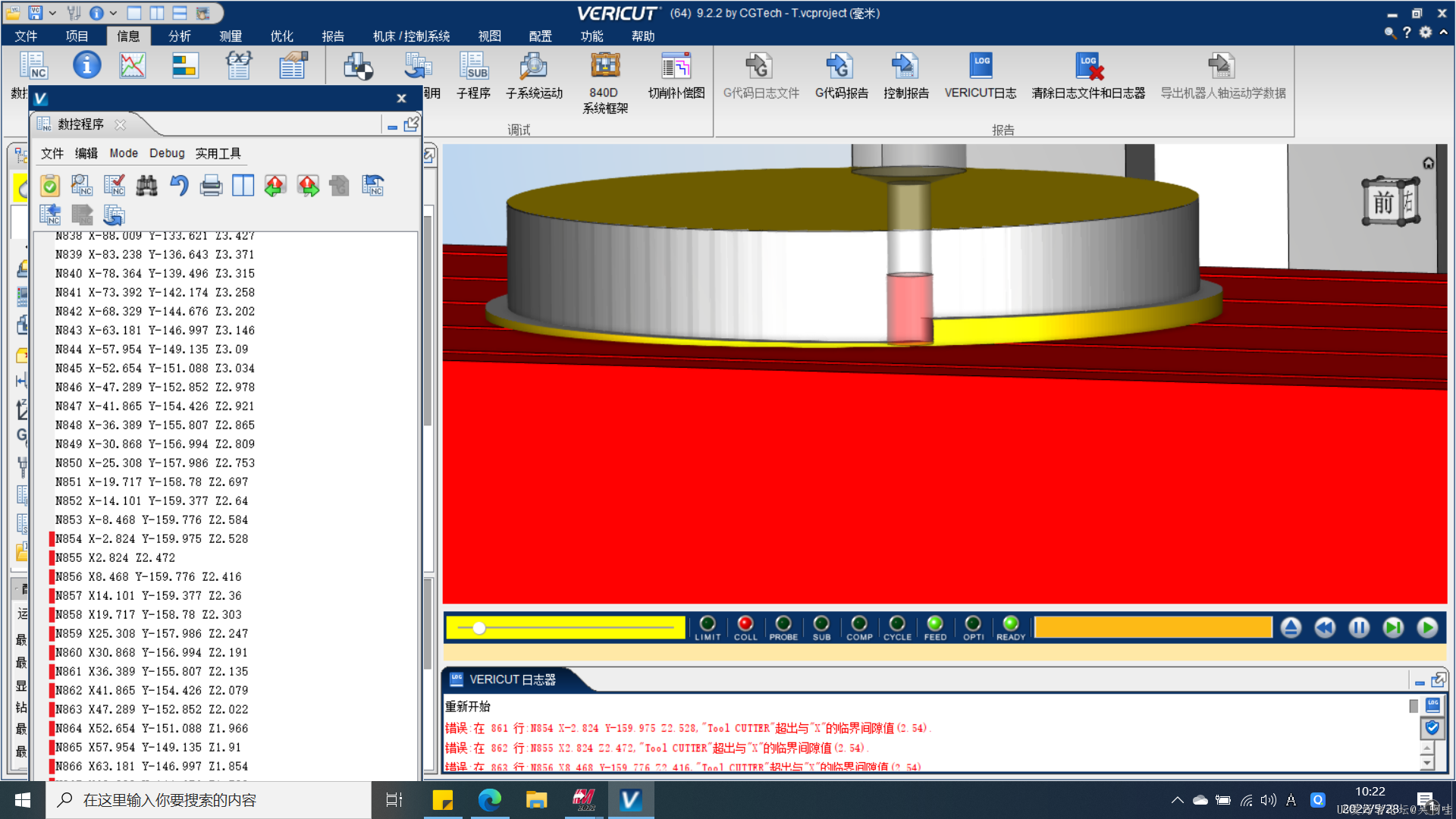The width and height of the screenshot is (1456, 819).
Task: Open the Windows Start menu
Action: click(x=23, y=800)
